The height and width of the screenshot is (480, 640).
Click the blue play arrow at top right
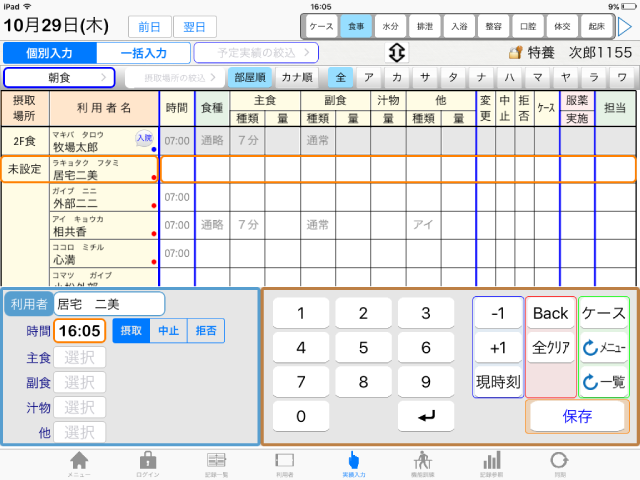[625, 26]
